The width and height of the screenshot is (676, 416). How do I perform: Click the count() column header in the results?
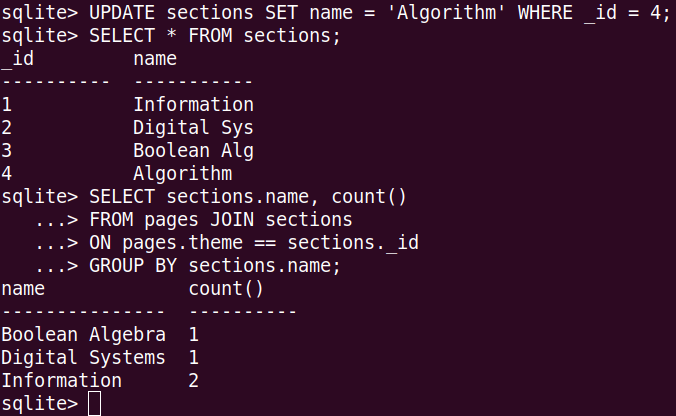[226, 289]
